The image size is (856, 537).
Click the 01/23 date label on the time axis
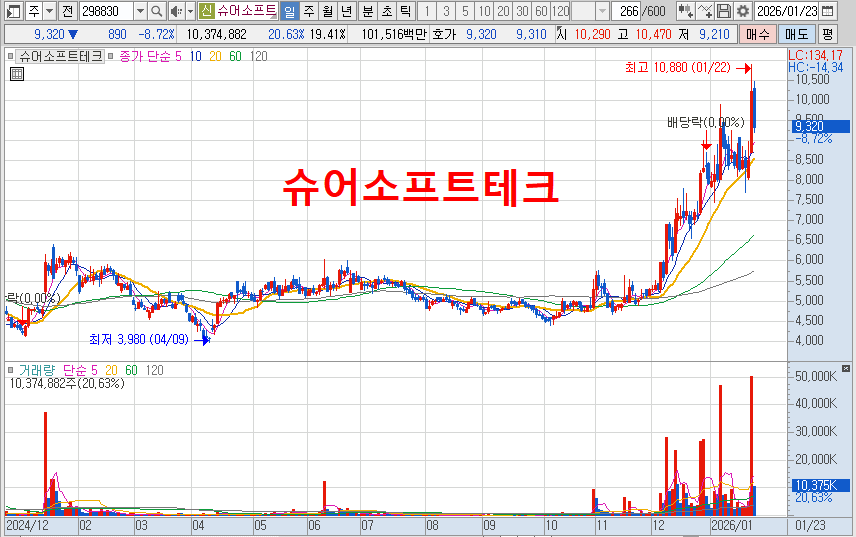pyautogui.click(x=810, y=526)
